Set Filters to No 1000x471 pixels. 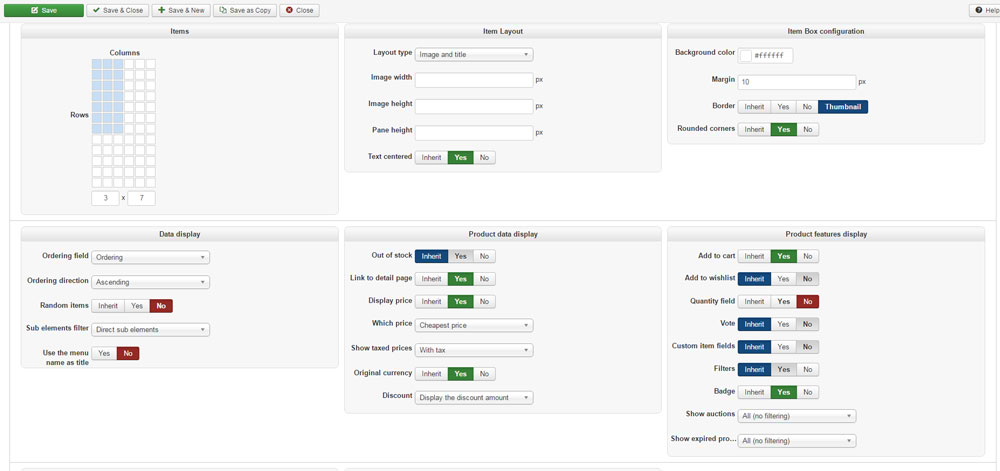coord(807,369)
